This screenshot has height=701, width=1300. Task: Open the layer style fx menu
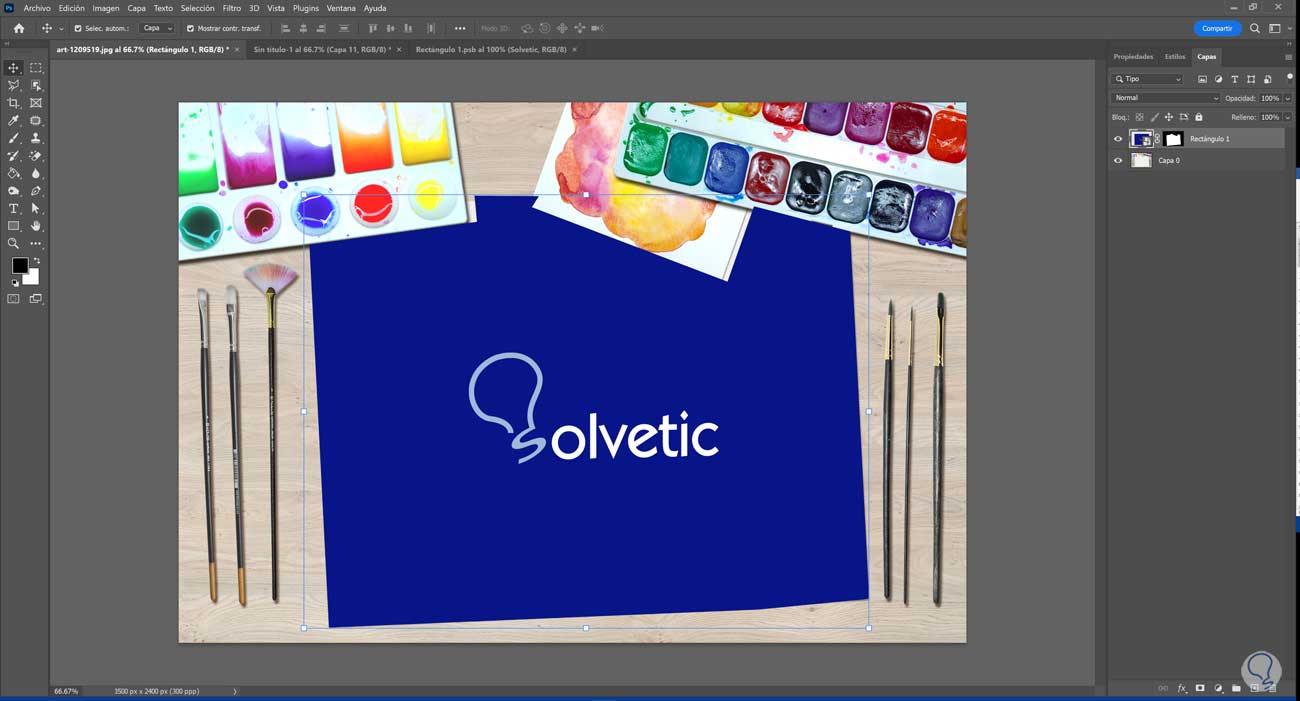coord(1182,688)
